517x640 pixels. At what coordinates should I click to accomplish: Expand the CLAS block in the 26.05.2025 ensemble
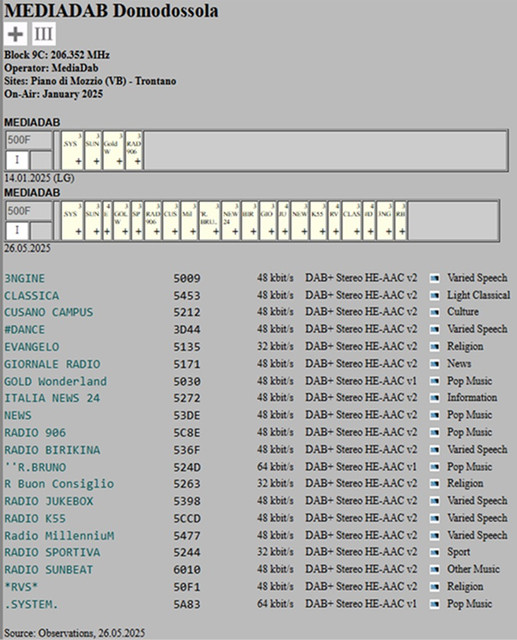[357, 232]
